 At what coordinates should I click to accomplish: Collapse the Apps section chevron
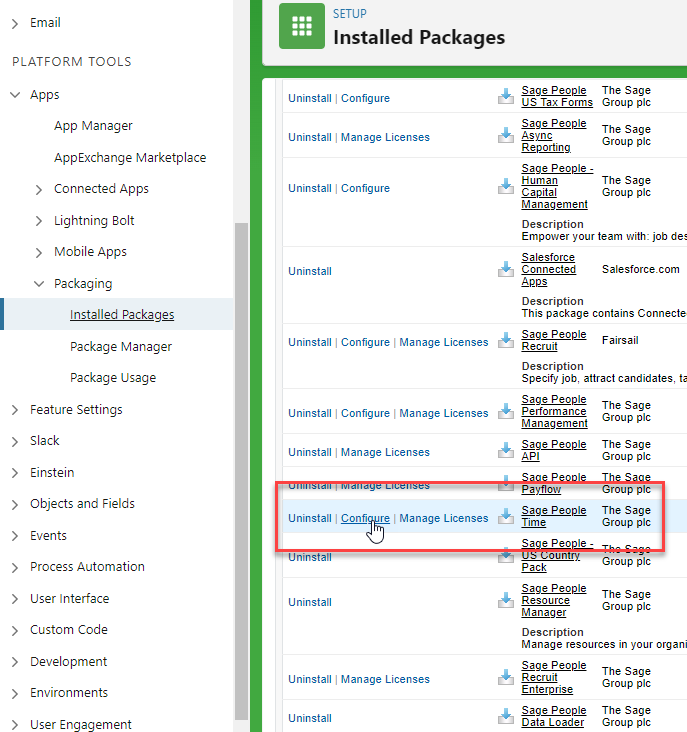tap(15, 95)
